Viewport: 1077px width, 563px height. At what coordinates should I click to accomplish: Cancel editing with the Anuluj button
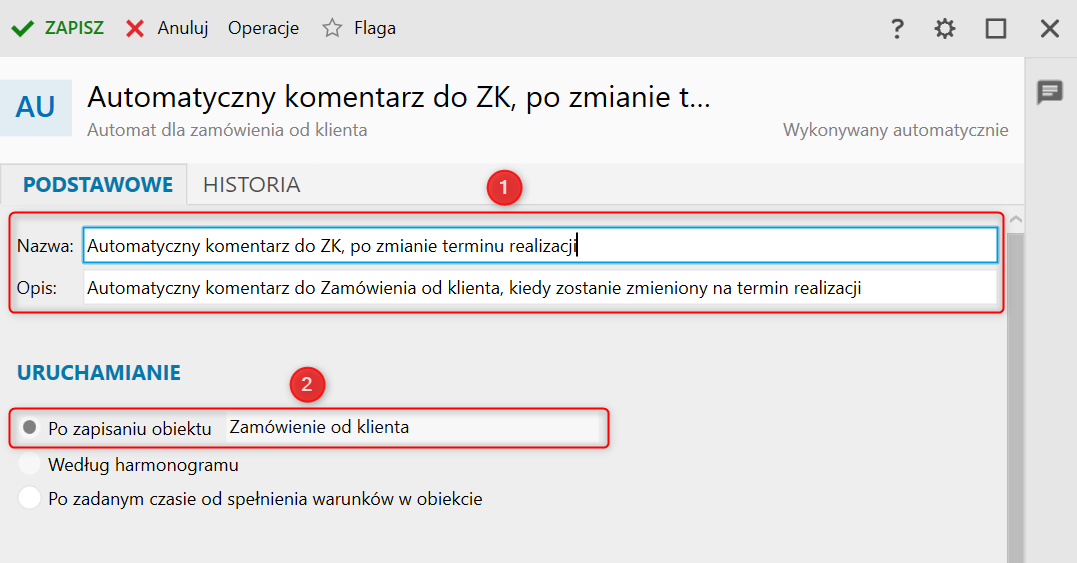[182, 28]
